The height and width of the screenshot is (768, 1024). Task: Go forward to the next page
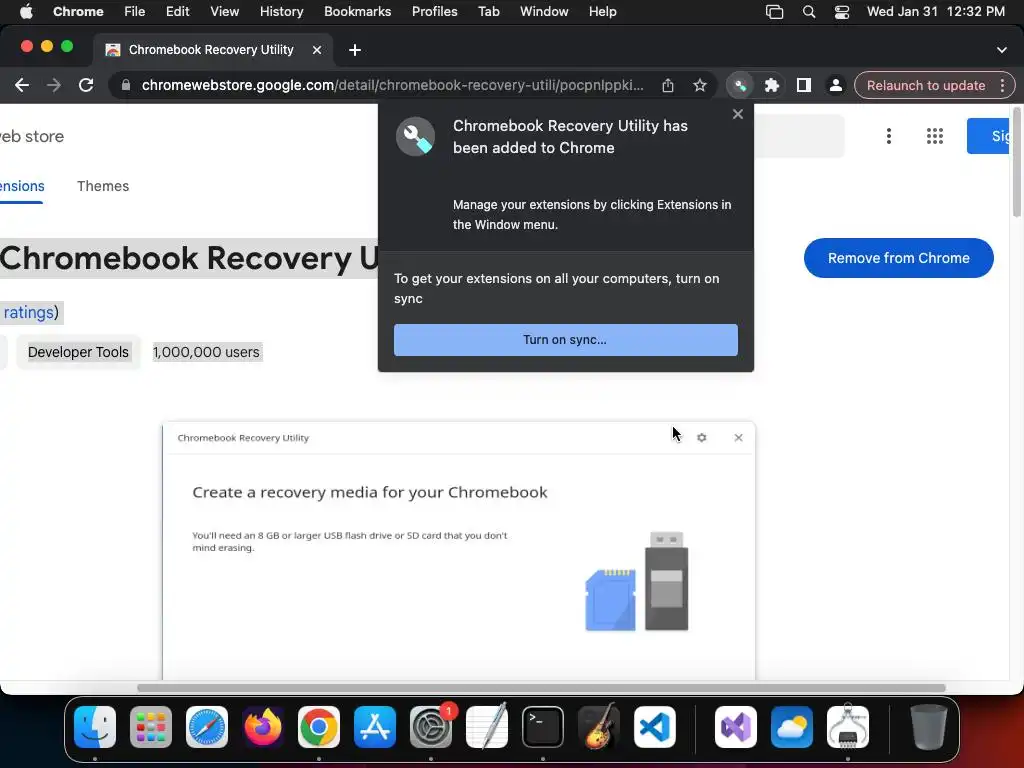(54, 86)
